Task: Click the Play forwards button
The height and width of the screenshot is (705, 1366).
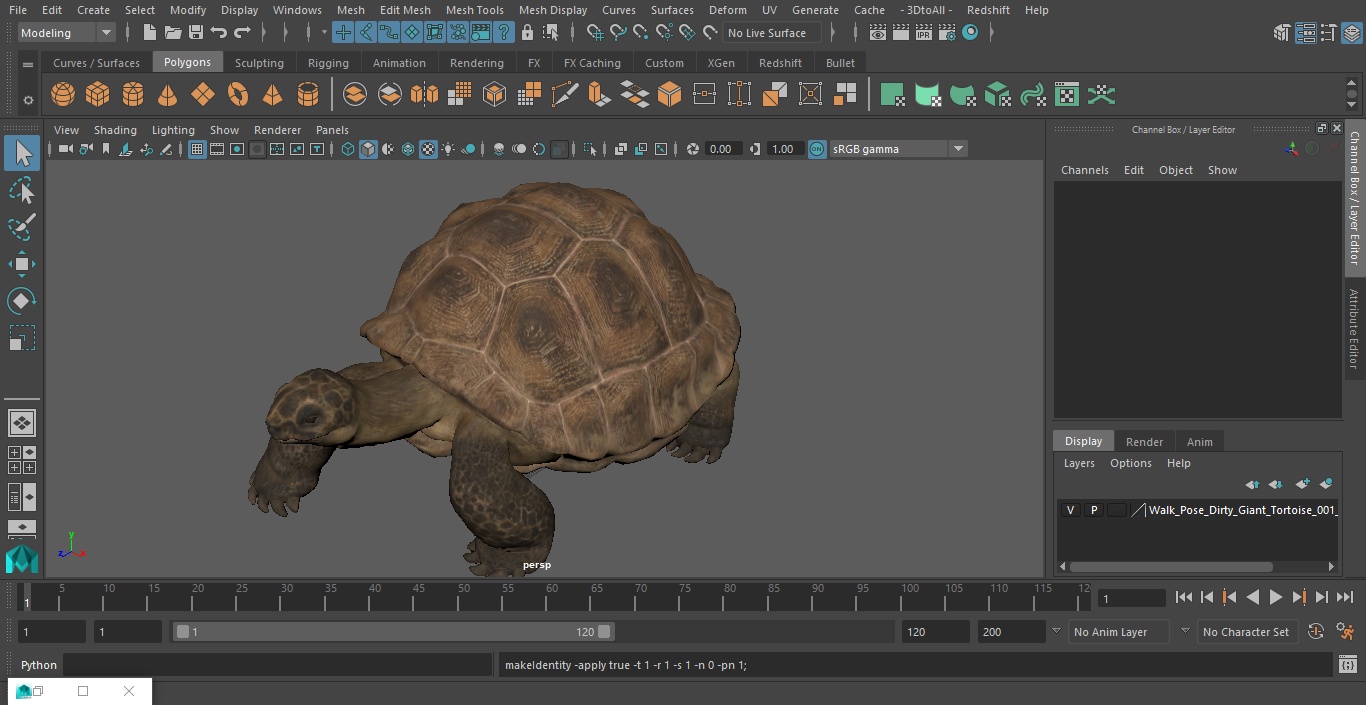Action: pos(1276,597)
